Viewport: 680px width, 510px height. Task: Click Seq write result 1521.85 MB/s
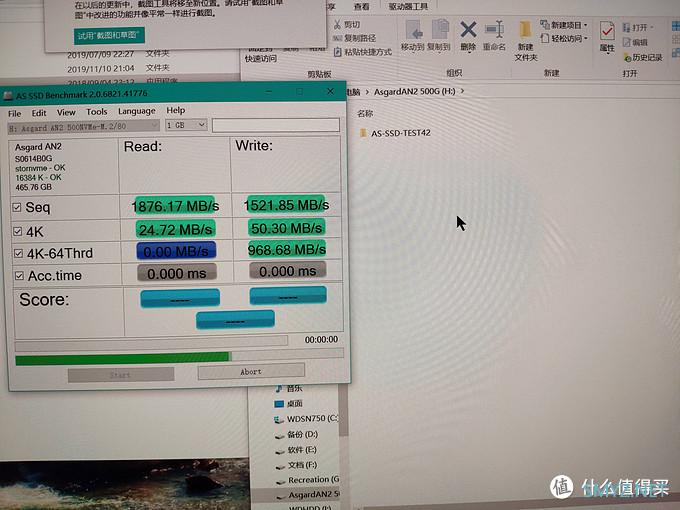pos(286,205)
